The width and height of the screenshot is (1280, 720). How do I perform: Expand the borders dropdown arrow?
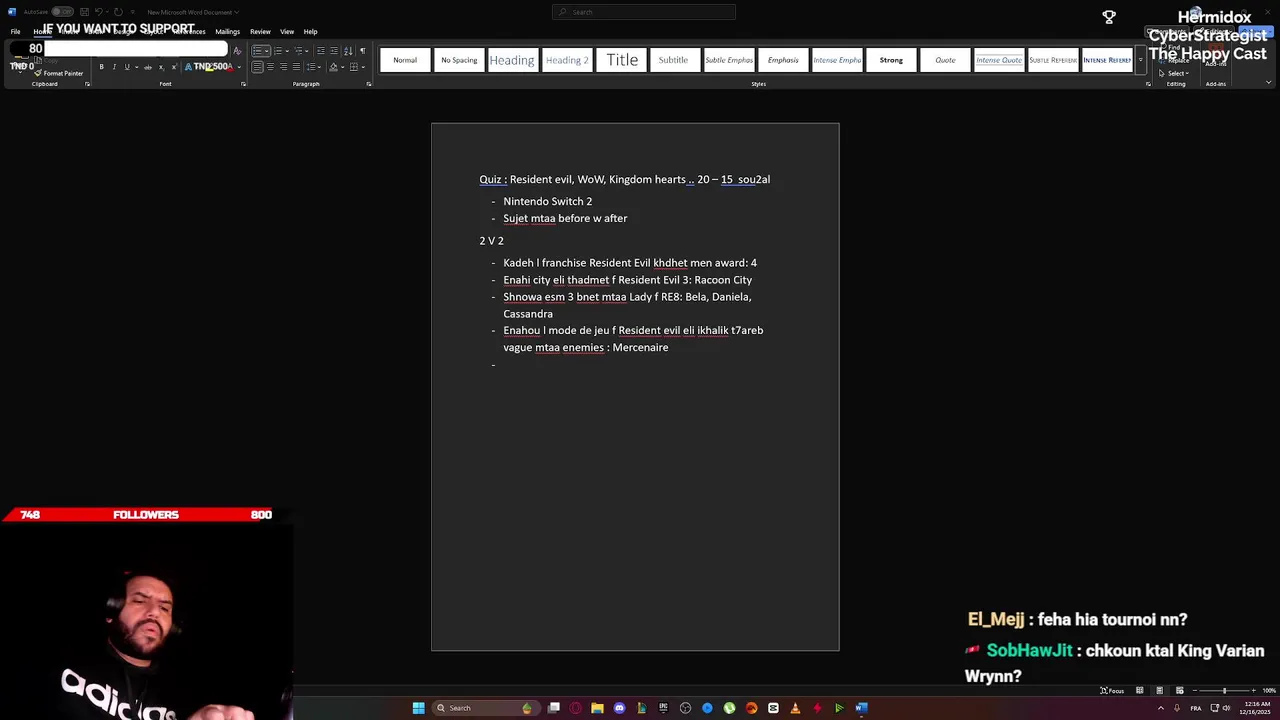click(363, 67)
